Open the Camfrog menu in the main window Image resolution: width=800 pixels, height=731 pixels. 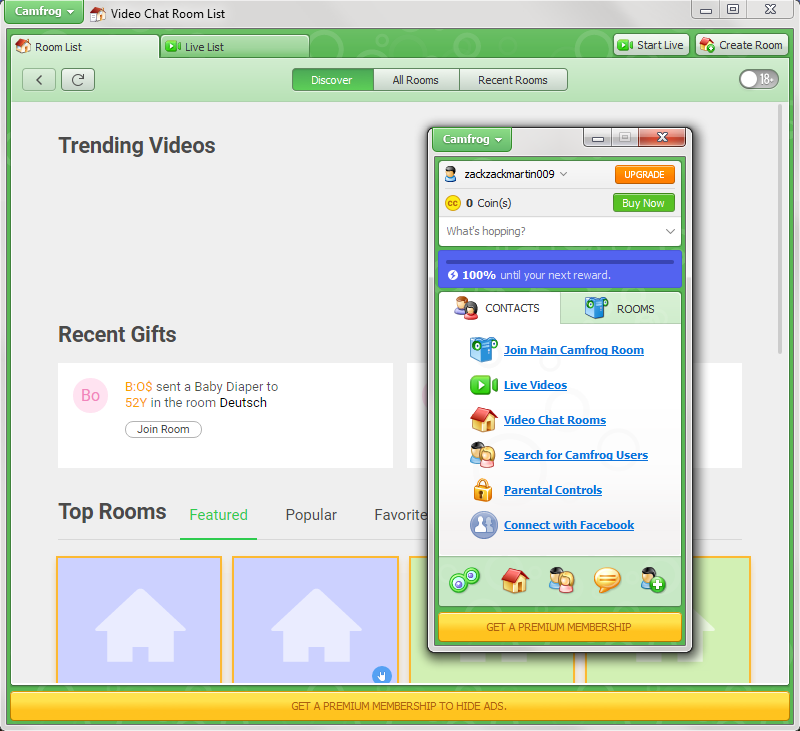pyautogui.click(x=43, y=11)
